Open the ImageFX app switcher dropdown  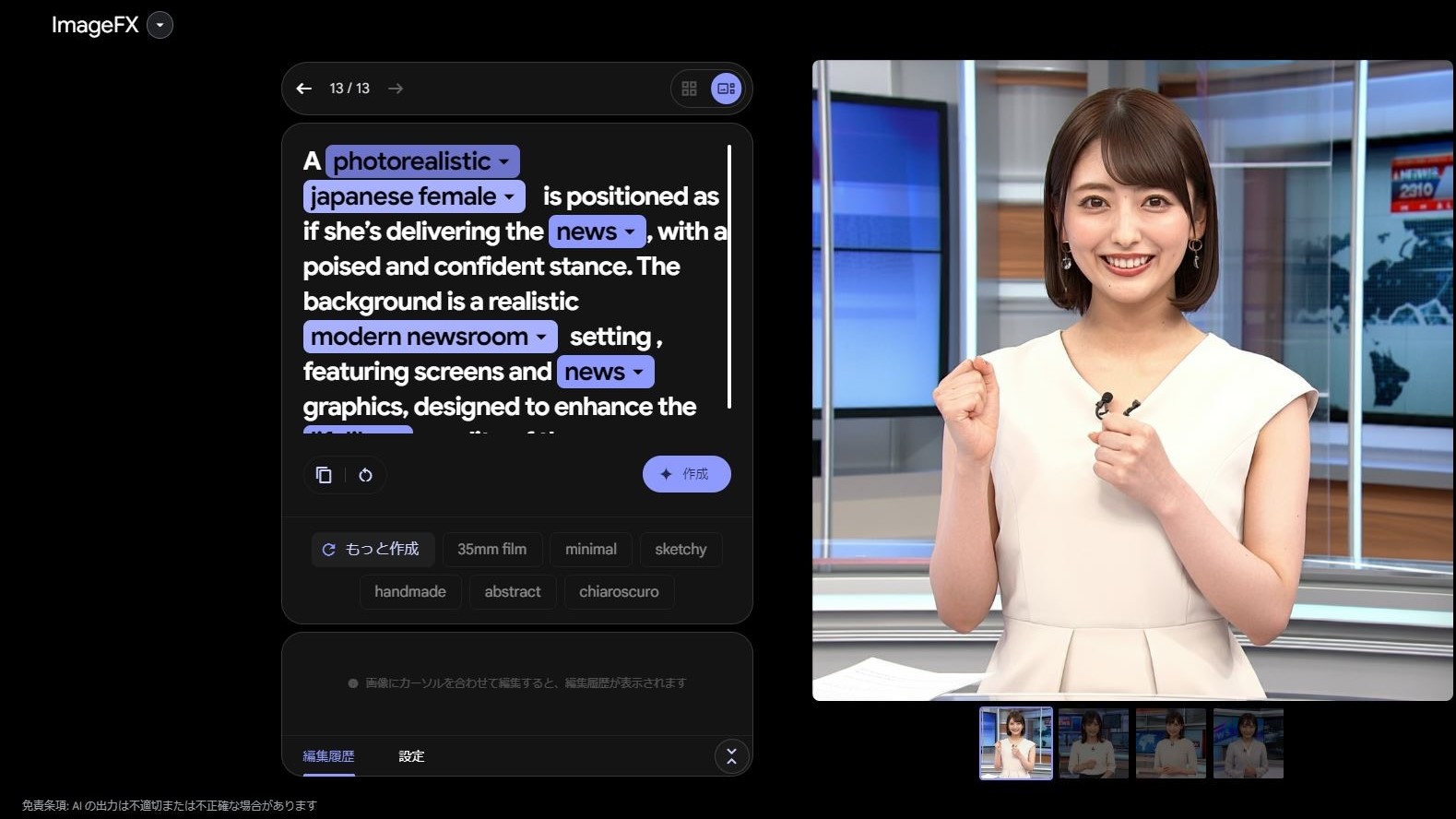point(160,25)
